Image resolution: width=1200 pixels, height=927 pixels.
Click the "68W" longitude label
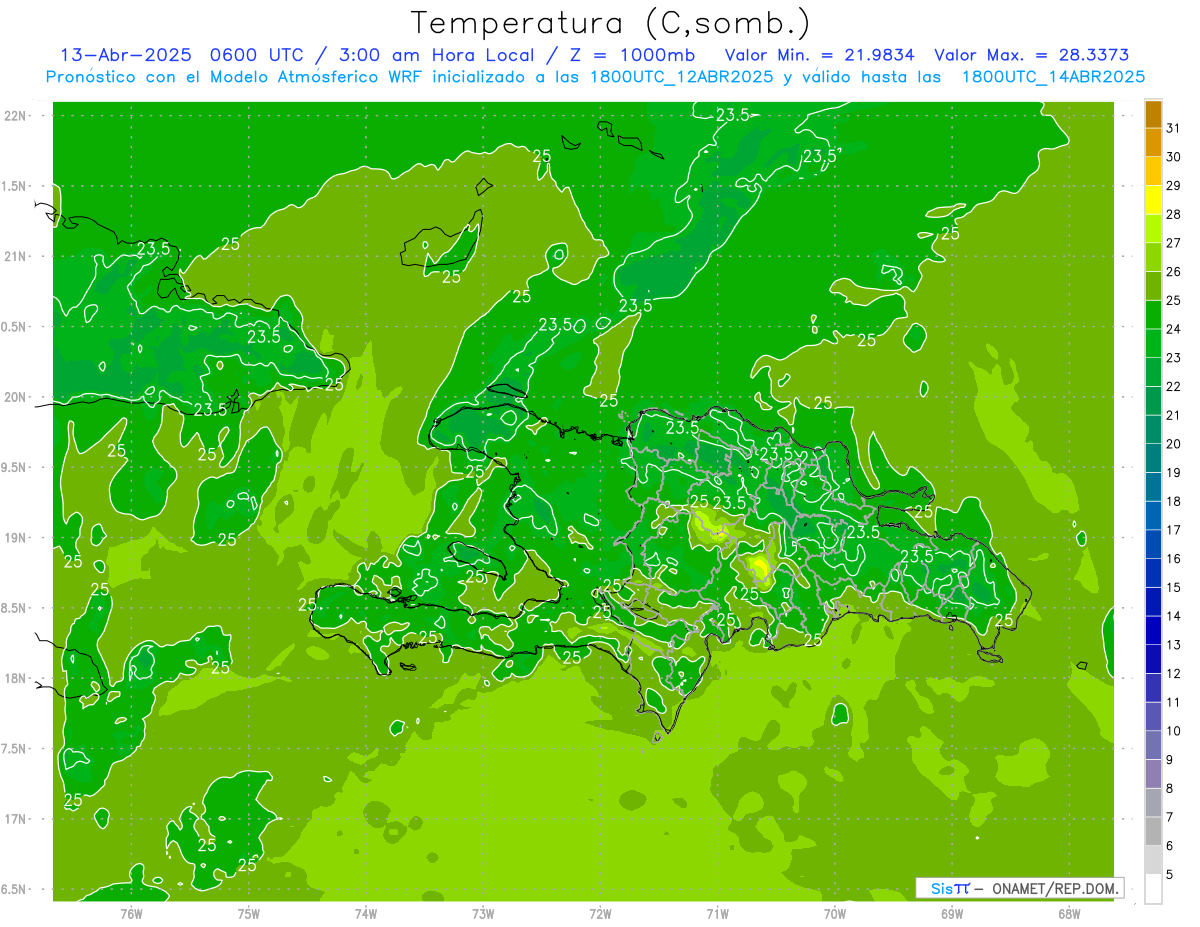(x=1069, y=913)
